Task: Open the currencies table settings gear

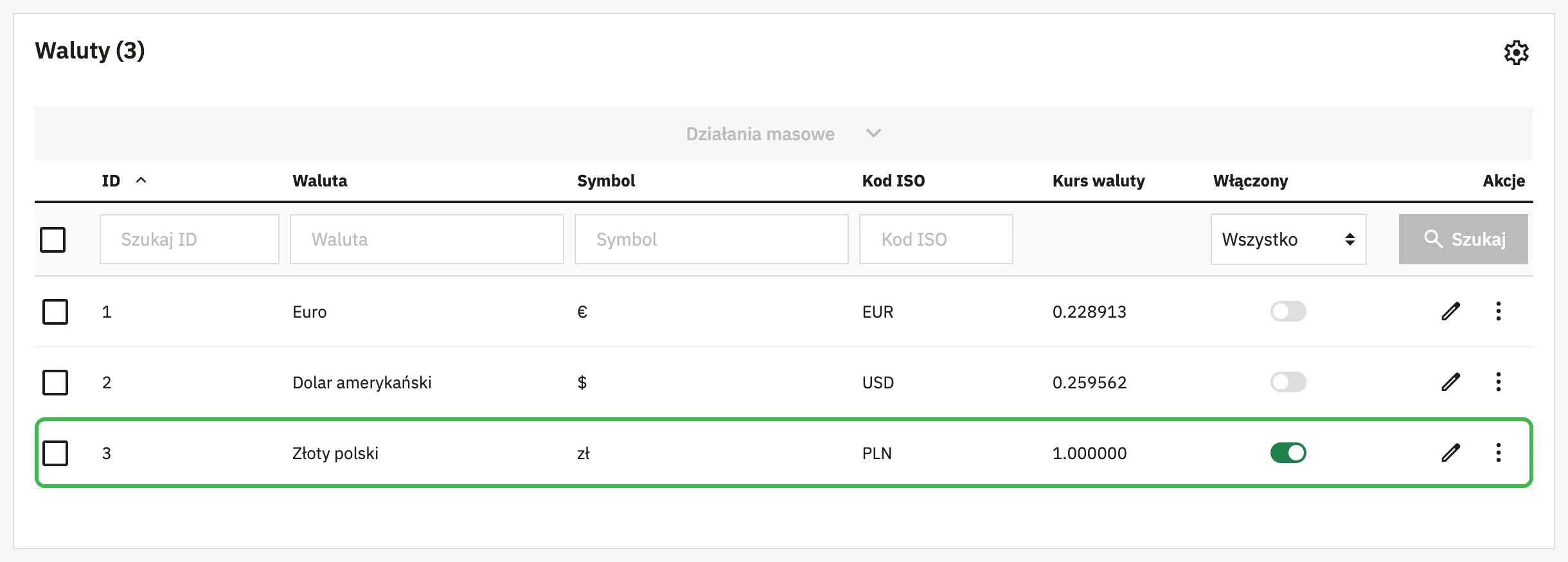Action: (1516, 52)
